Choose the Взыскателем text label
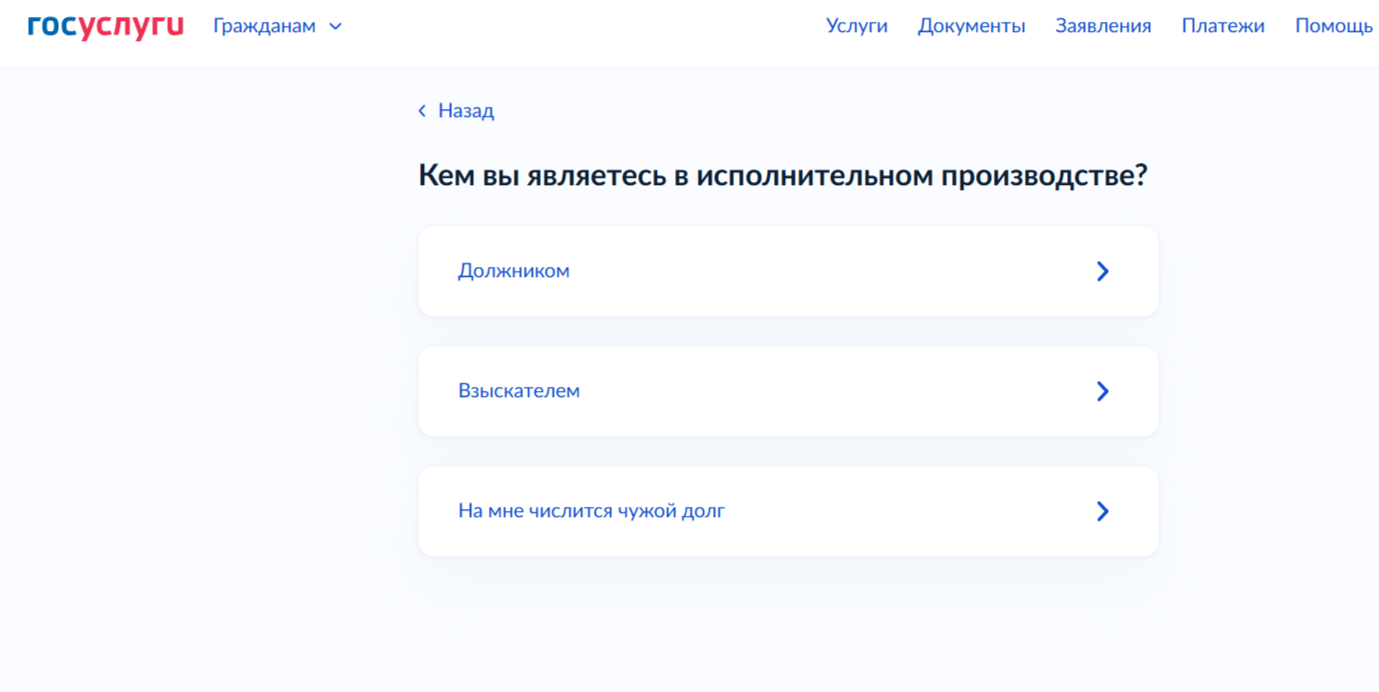Viewport: 1379px width, 692px height. (x=518, y=391)
